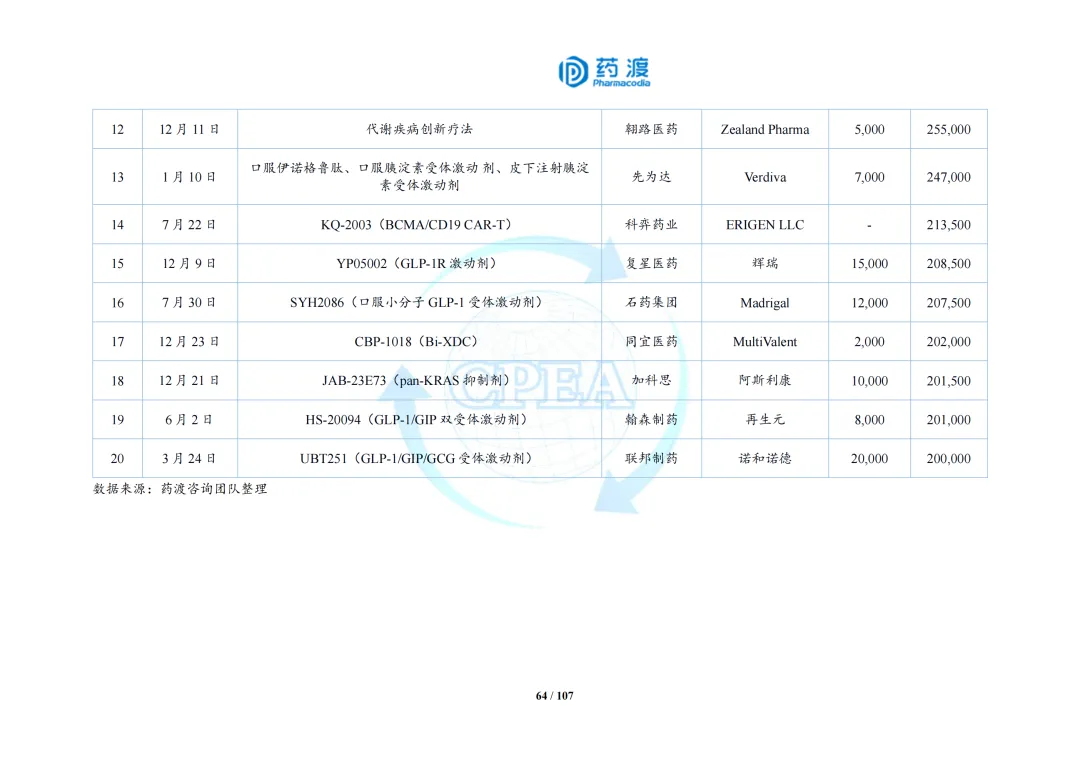This screenshot has width=1080, height=763.
Task: Click the HS-20094 project cell
Action: pyautogui.click(x=419, y=419)
